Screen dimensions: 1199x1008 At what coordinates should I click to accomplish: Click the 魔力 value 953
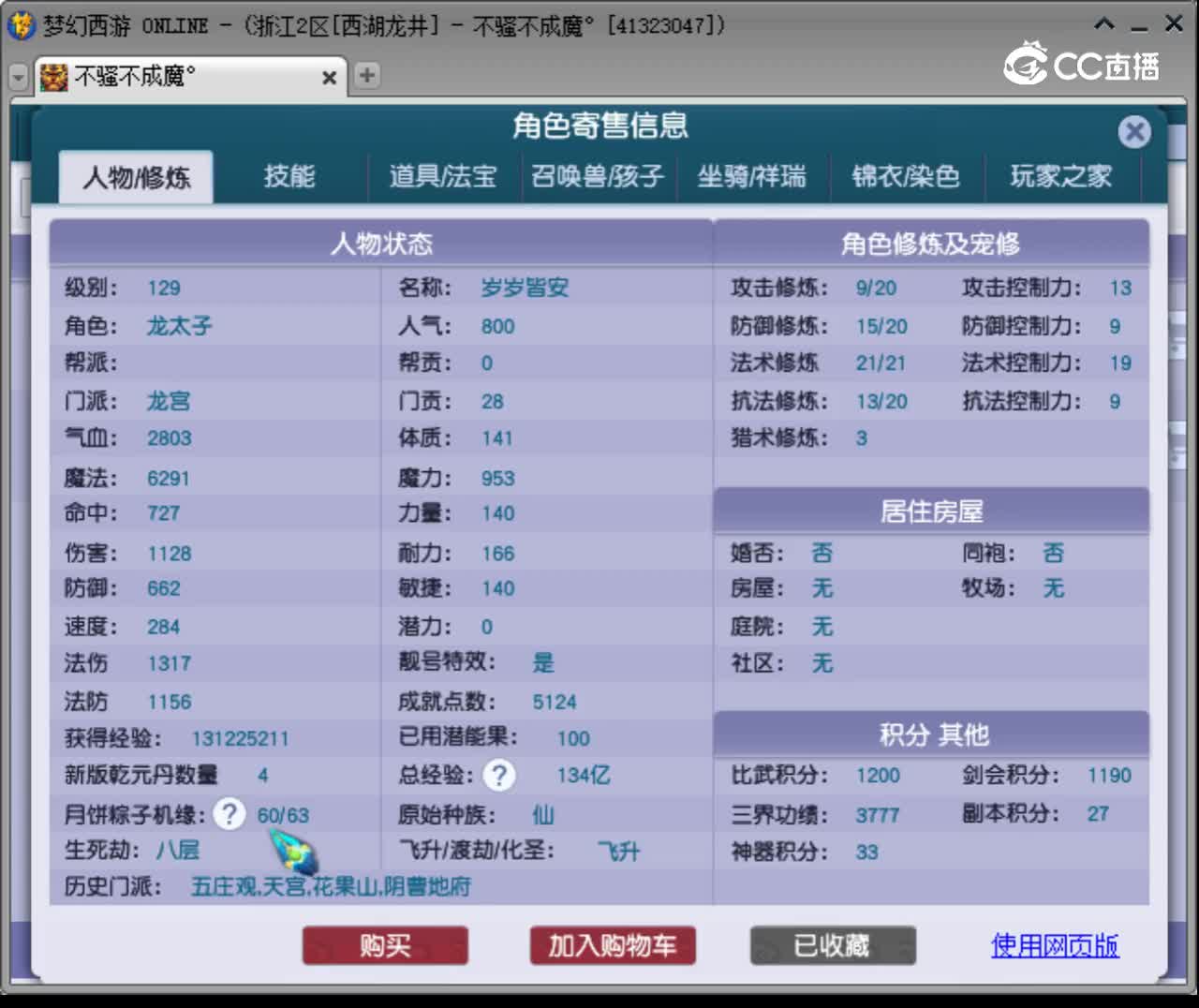[498, 479]
